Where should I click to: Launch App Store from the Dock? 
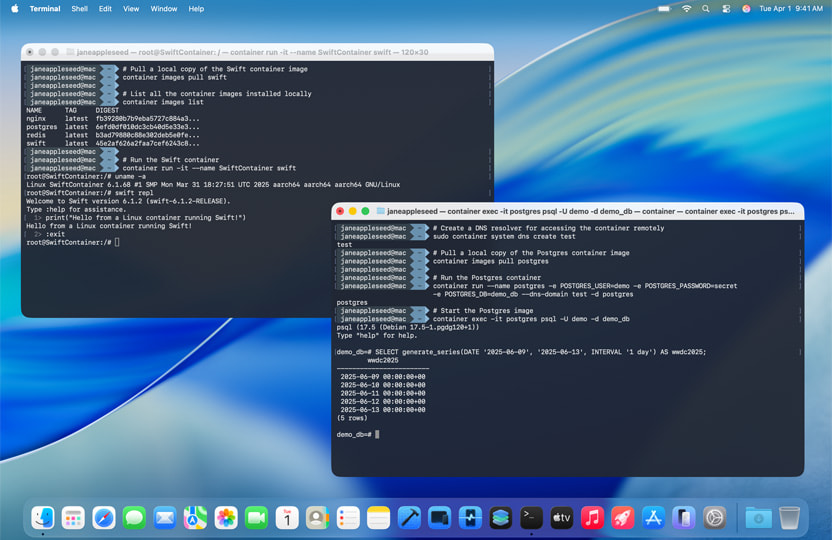653,517
